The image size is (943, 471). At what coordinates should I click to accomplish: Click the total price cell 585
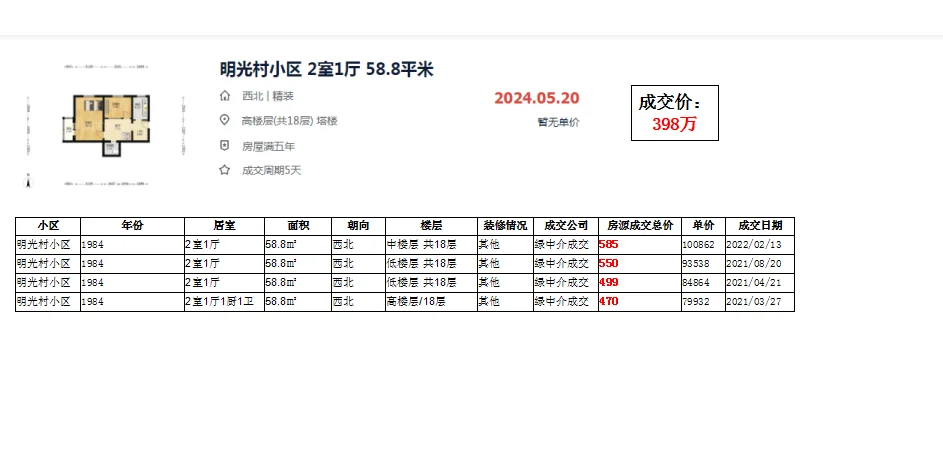pyautogui.click(x=640, y=245)
